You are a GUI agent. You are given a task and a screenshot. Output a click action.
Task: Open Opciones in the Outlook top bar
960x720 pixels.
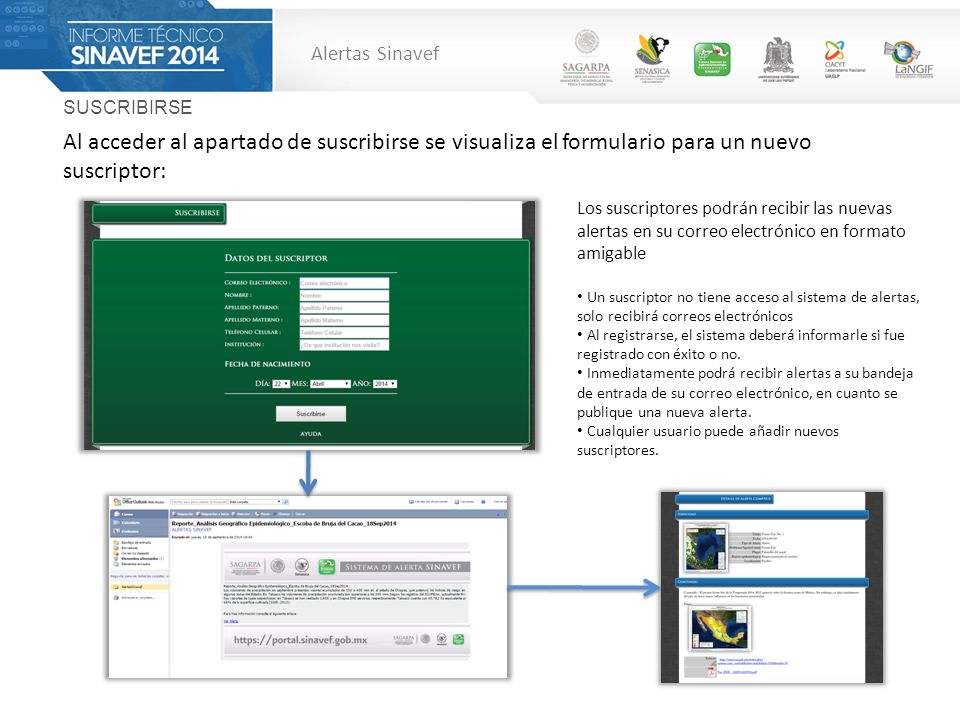click(465, 501)
